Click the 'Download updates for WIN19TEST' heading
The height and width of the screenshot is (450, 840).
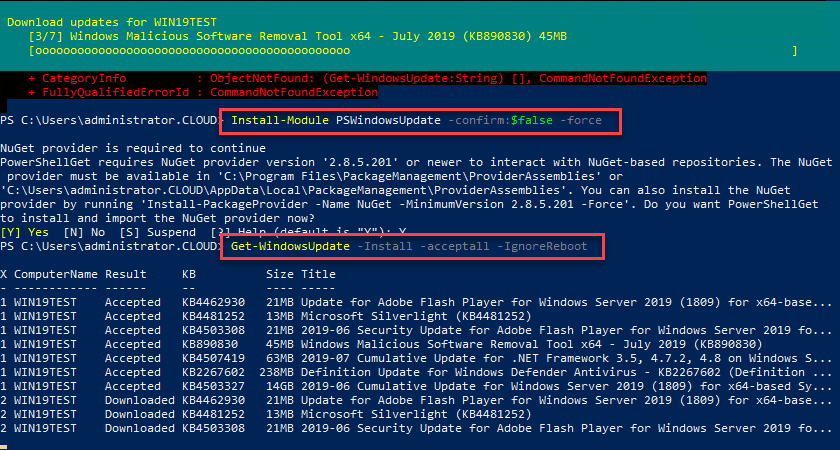point(105,21)
